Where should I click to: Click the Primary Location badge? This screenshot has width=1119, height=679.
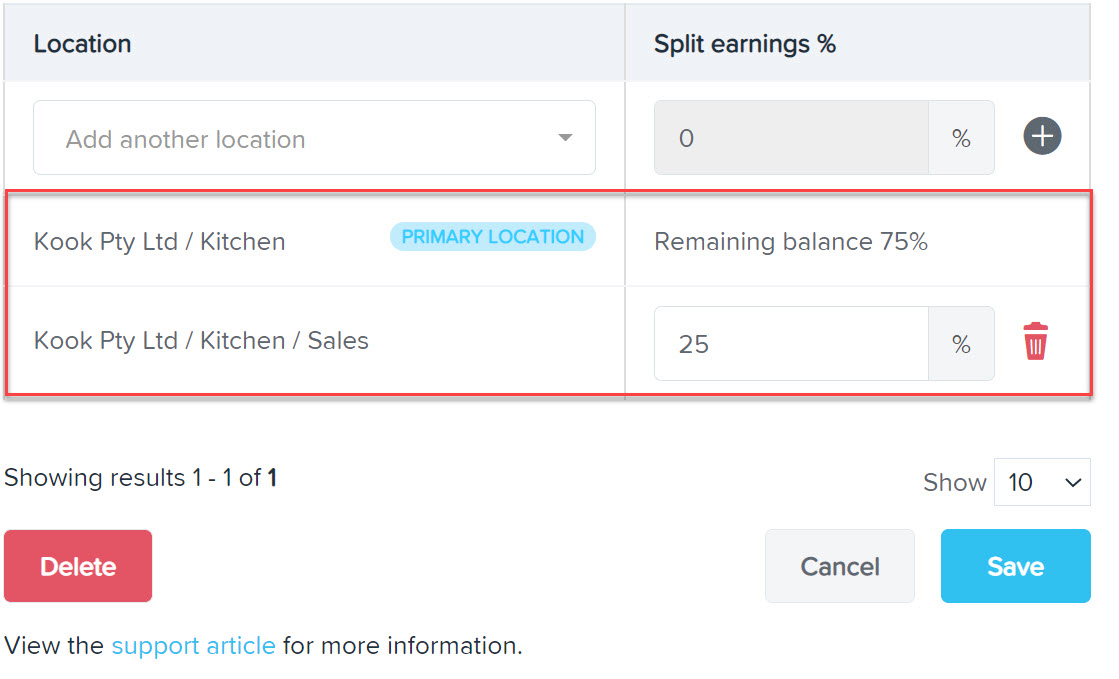[x=492, y=236]
